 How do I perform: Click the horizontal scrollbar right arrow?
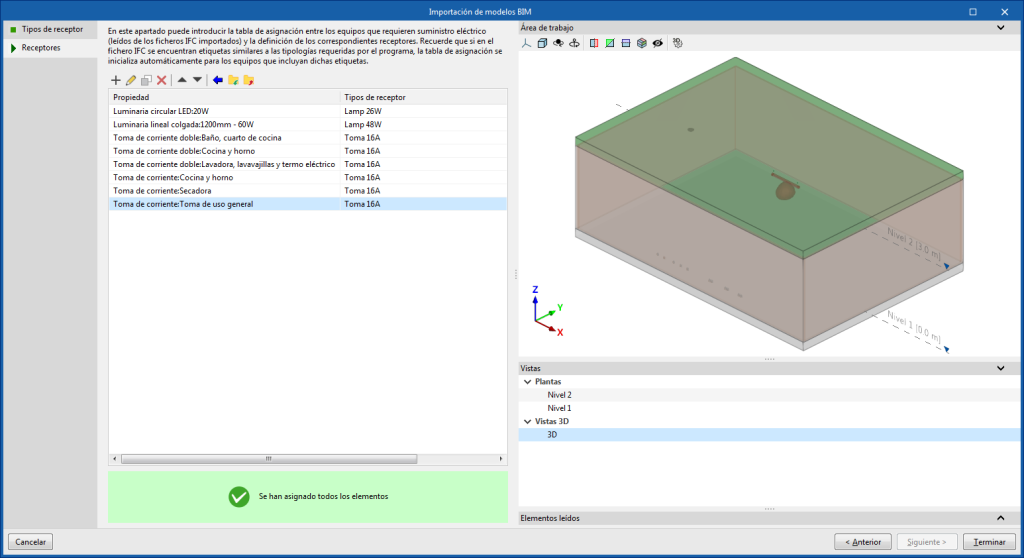tap(501, 459)
